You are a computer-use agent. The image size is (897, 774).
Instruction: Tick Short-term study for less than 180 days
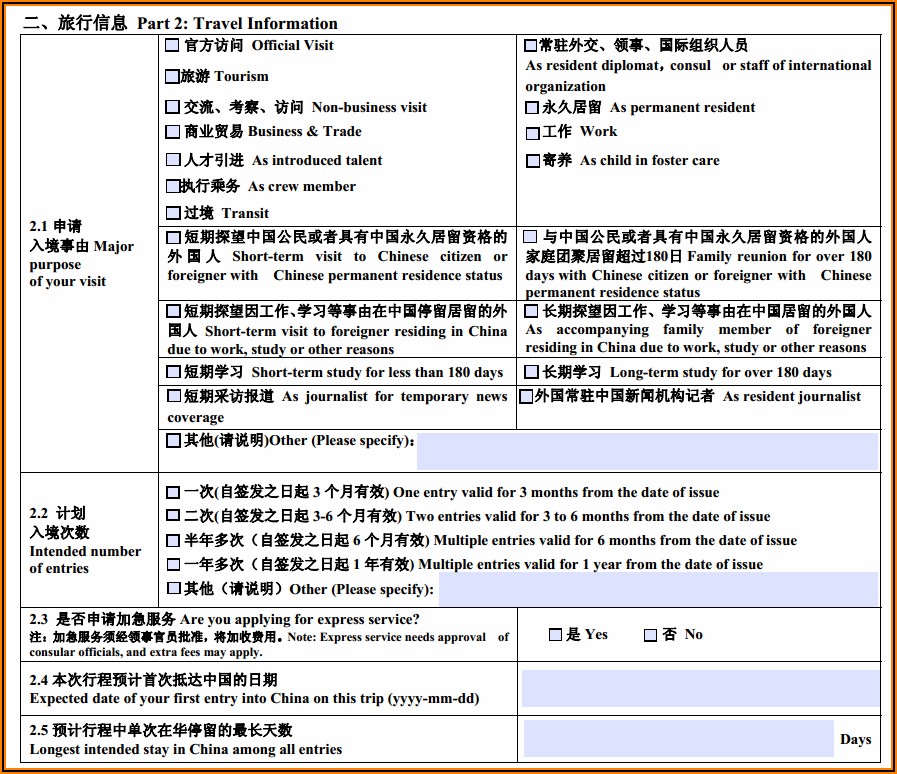(174, 372)
